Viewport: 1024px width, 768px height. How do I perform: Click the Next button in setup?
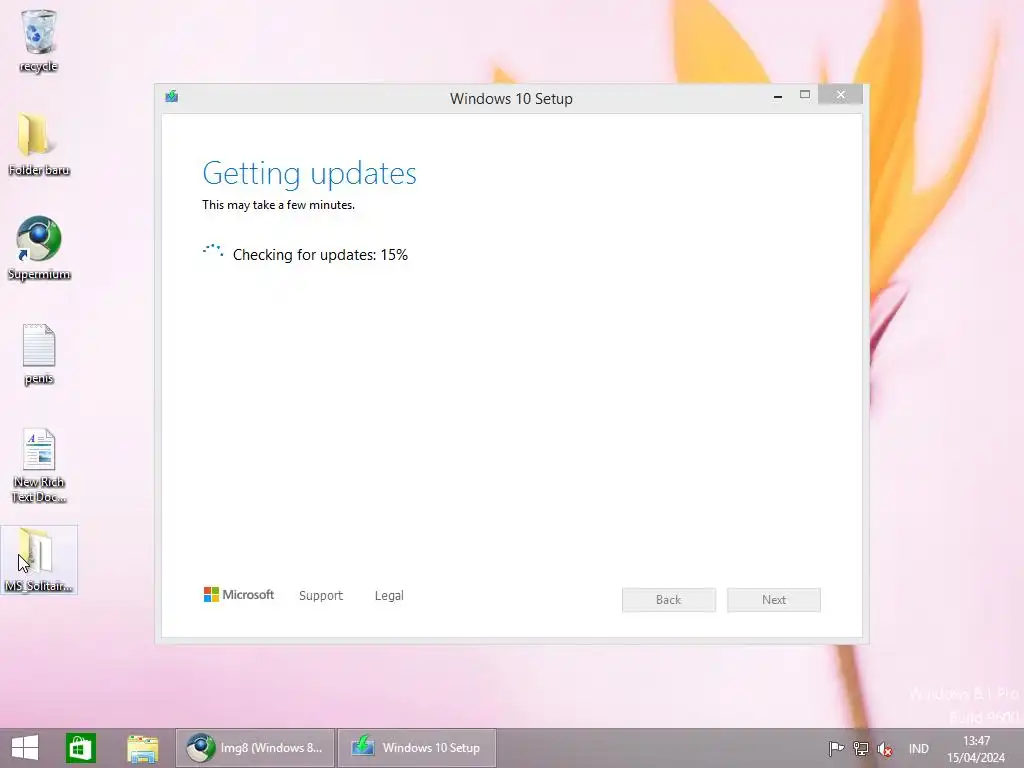[774, 600]
